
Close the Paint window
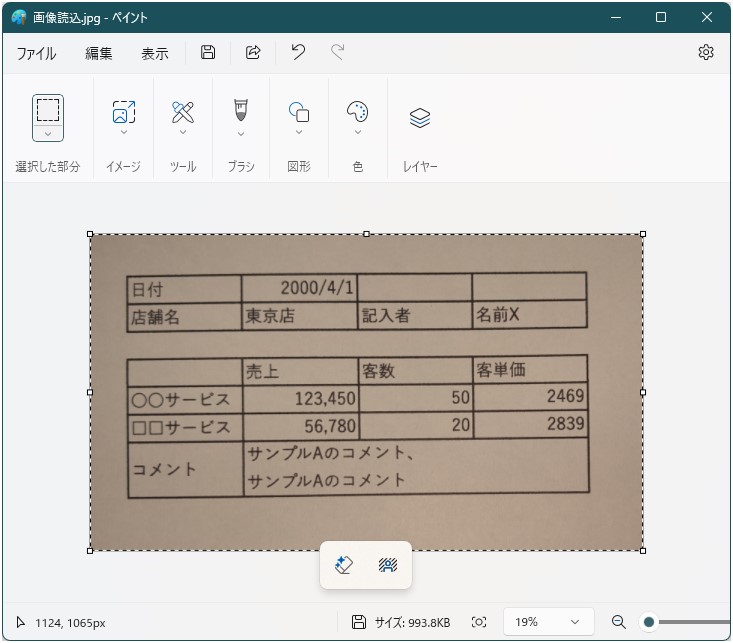pos(707,18)
